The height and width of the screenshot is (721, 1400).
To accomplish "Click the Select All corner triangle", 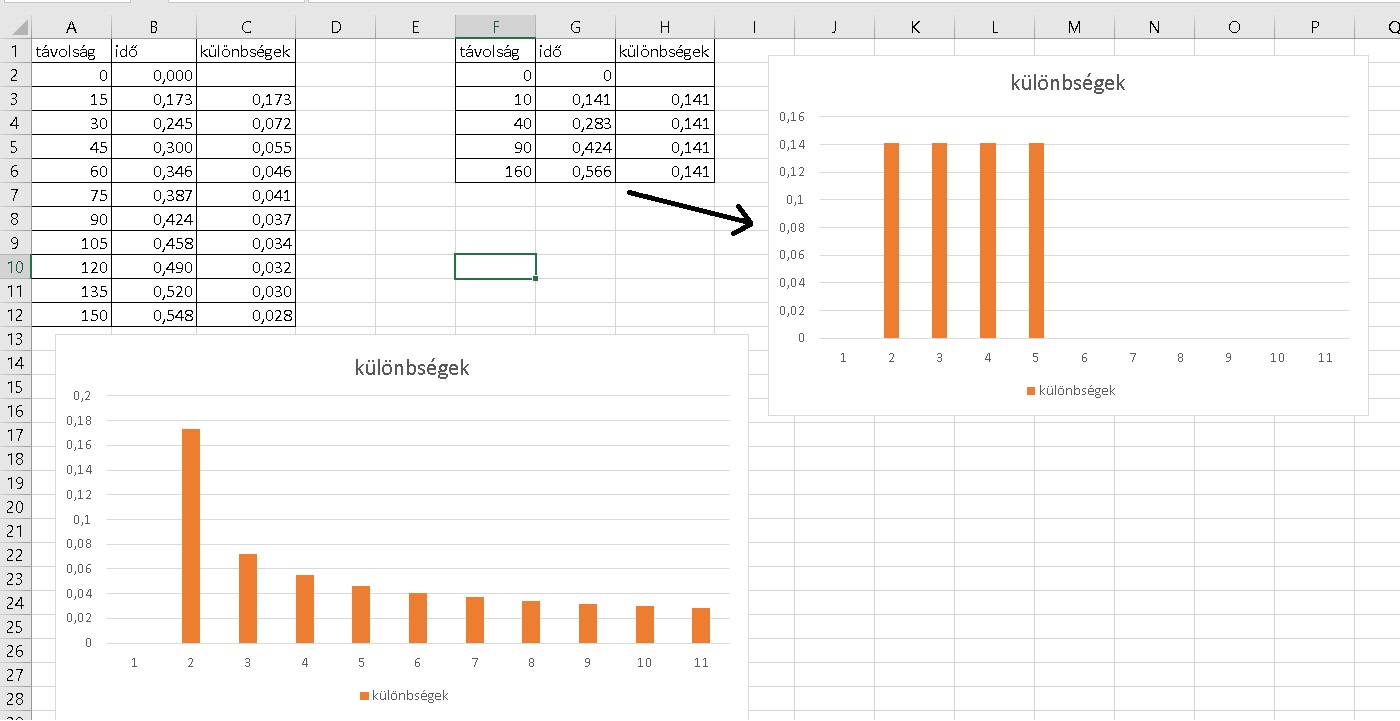I will coord(18,28).
